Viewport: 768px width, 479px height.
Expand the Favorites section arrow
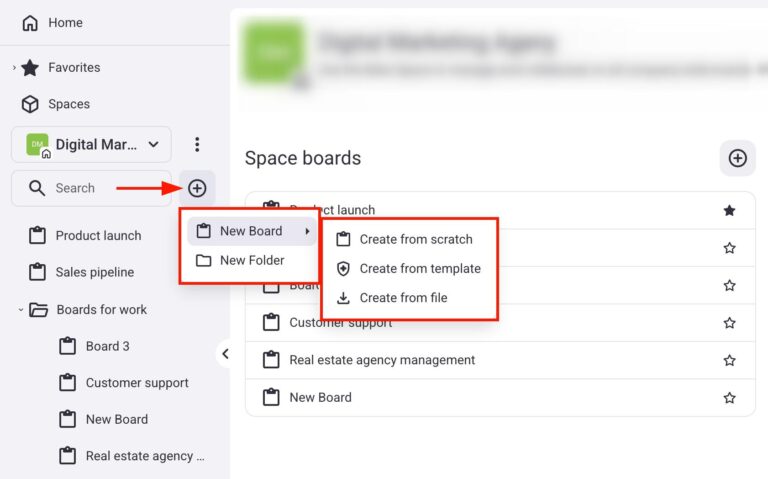point(14,68)
